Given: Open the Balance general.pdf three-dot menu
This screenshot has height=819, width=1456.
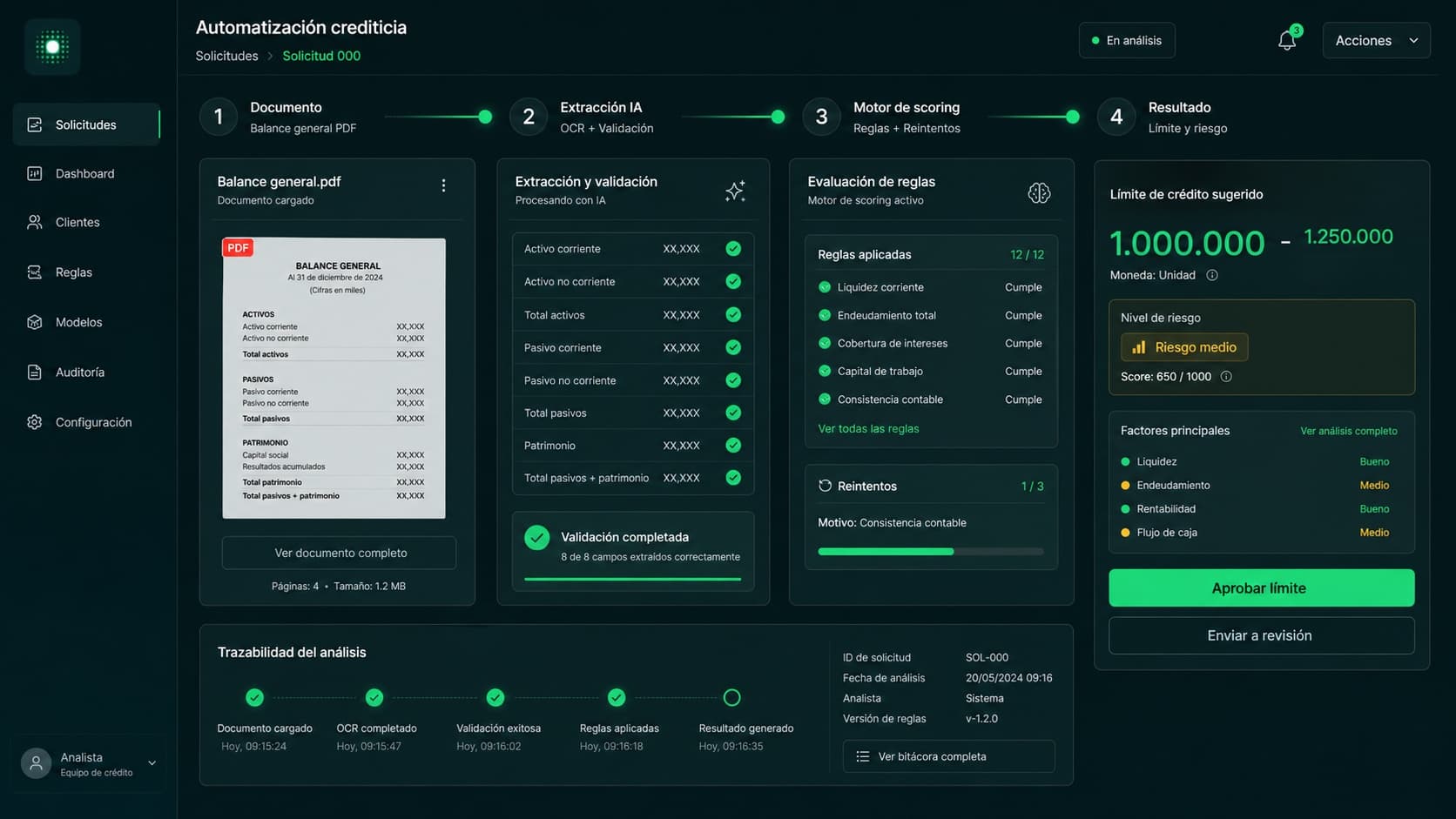Looking at the screenshot, I should click(443, 185).
